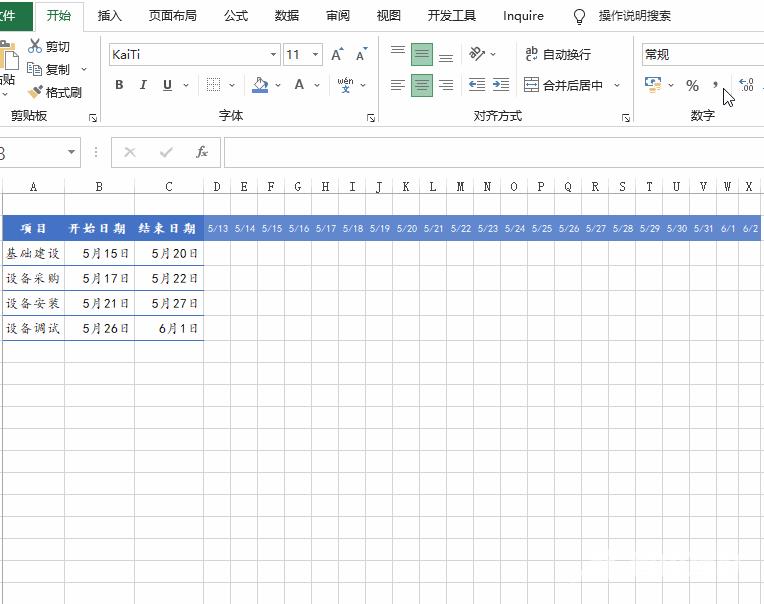Click the text orientation icon
Screen dimensions: 764x604
pyautogui.click(x=478, y=54)
